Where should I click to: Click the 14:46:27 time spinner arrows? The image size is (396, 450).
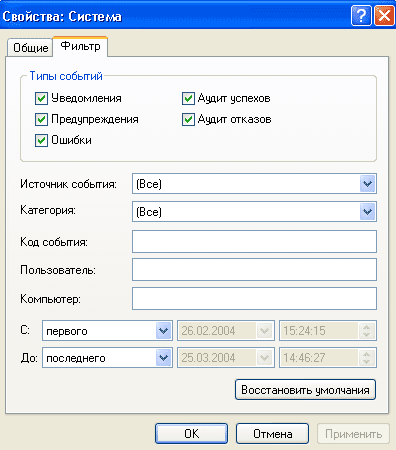(367, 358)
